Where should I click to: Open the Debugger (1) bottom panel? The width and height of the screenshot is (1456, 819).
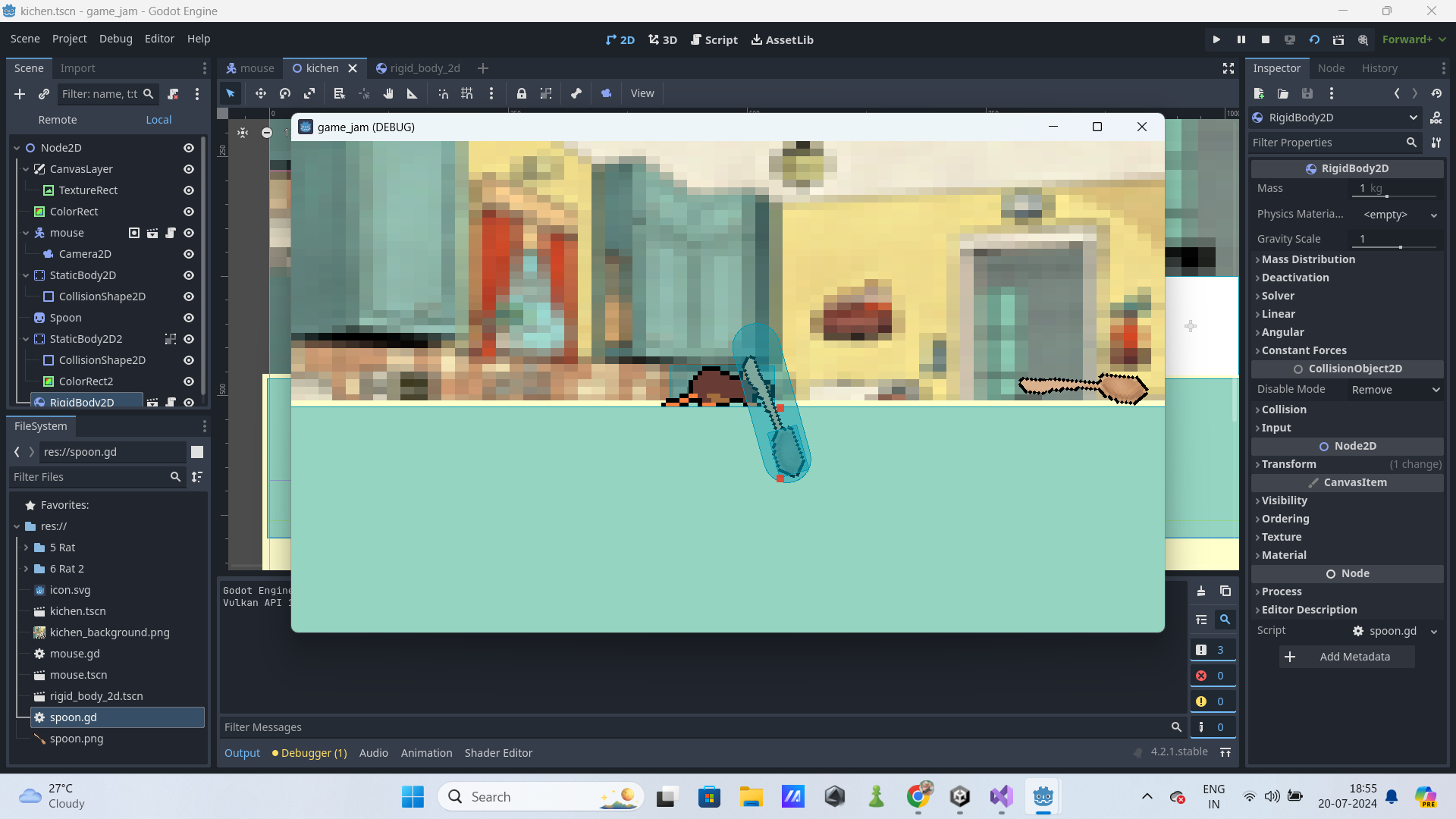click(309, 753)
